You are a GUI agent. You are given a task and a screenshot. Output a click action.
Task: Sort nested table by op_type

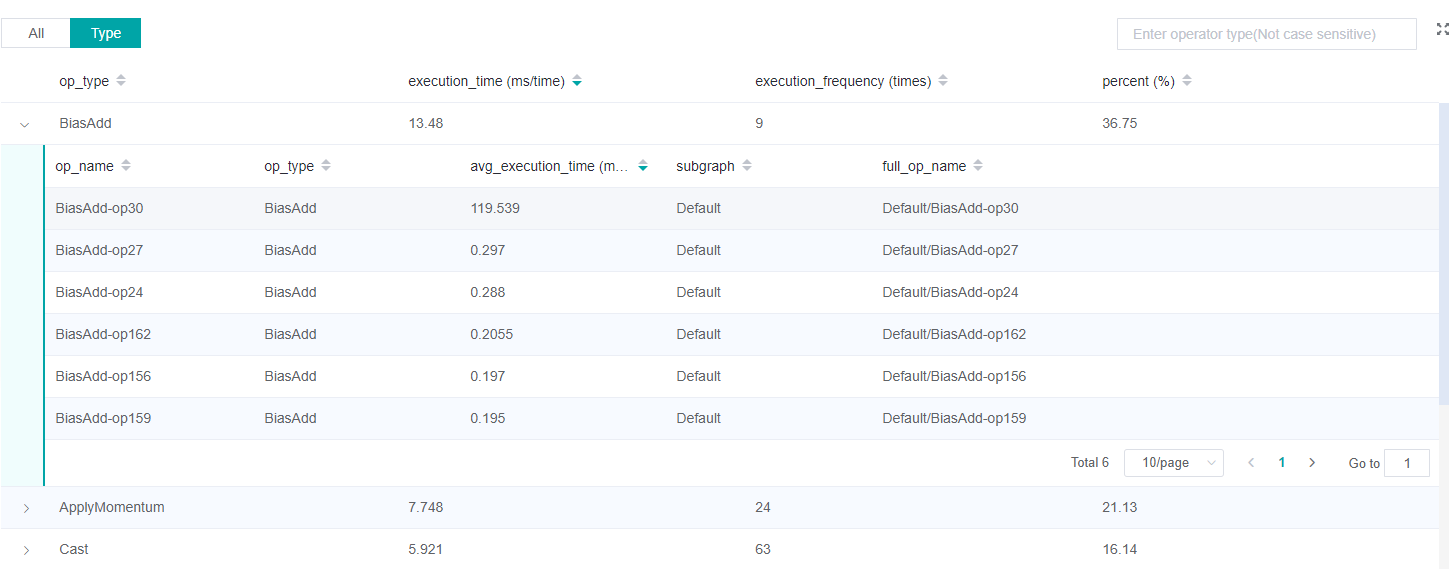[x=326, y=166]
